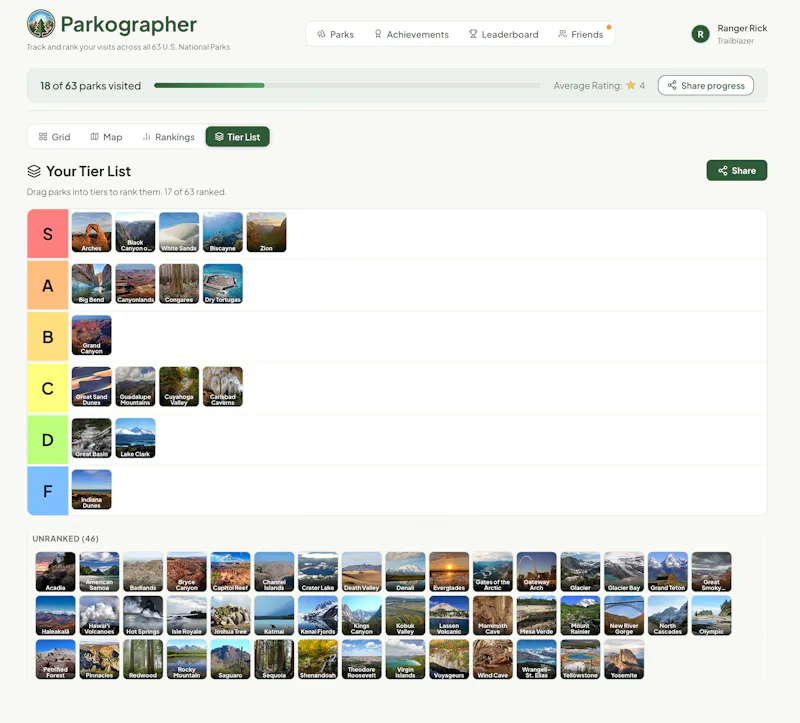Image resolution: width=800 pixels, height=723 pixels.
Task: Pick the unranked Redwood tile
Action: pos(143,660)
